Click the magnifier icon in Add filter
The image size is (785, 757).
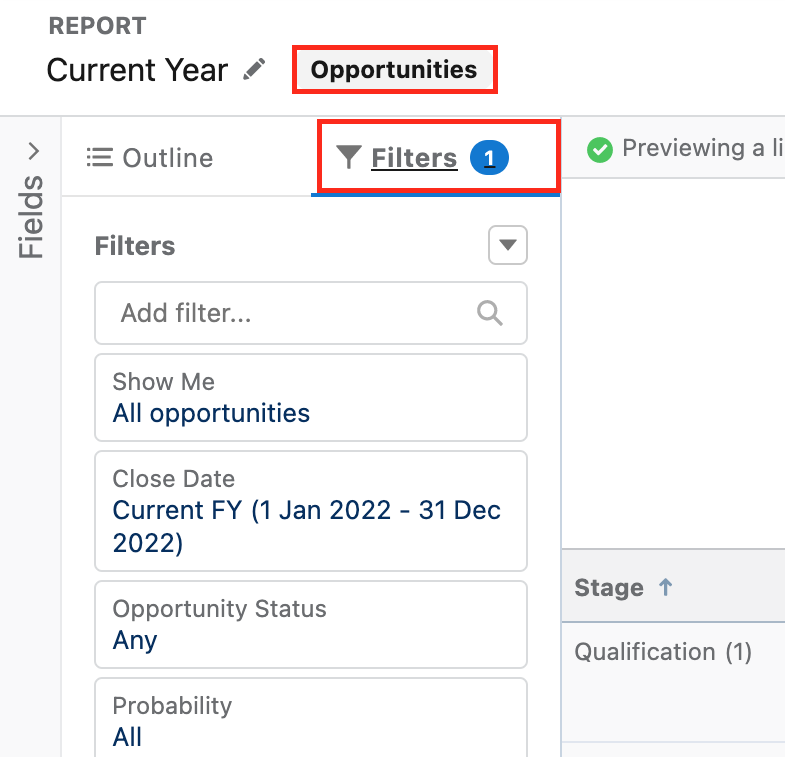[489, 313]
